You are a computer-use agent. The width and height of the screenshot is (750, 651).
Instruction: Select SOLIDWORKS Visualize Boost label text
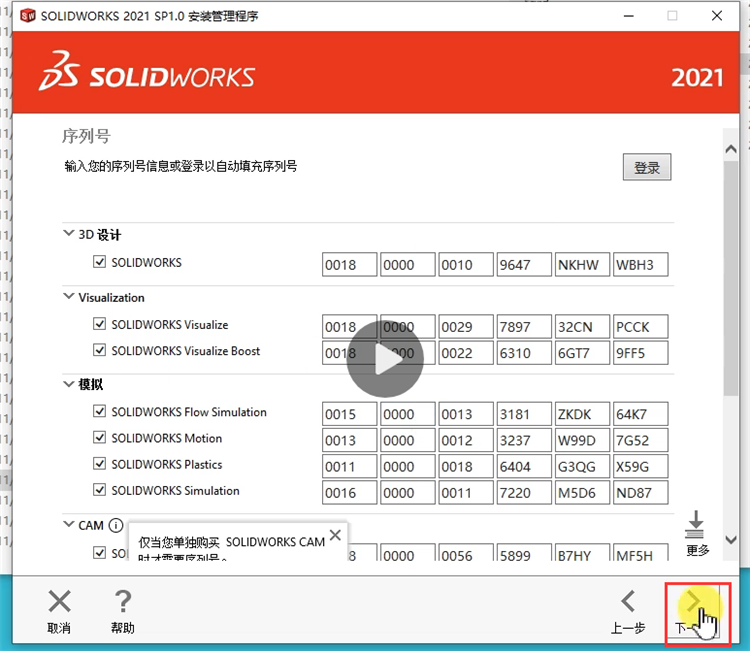coord(186,351)
